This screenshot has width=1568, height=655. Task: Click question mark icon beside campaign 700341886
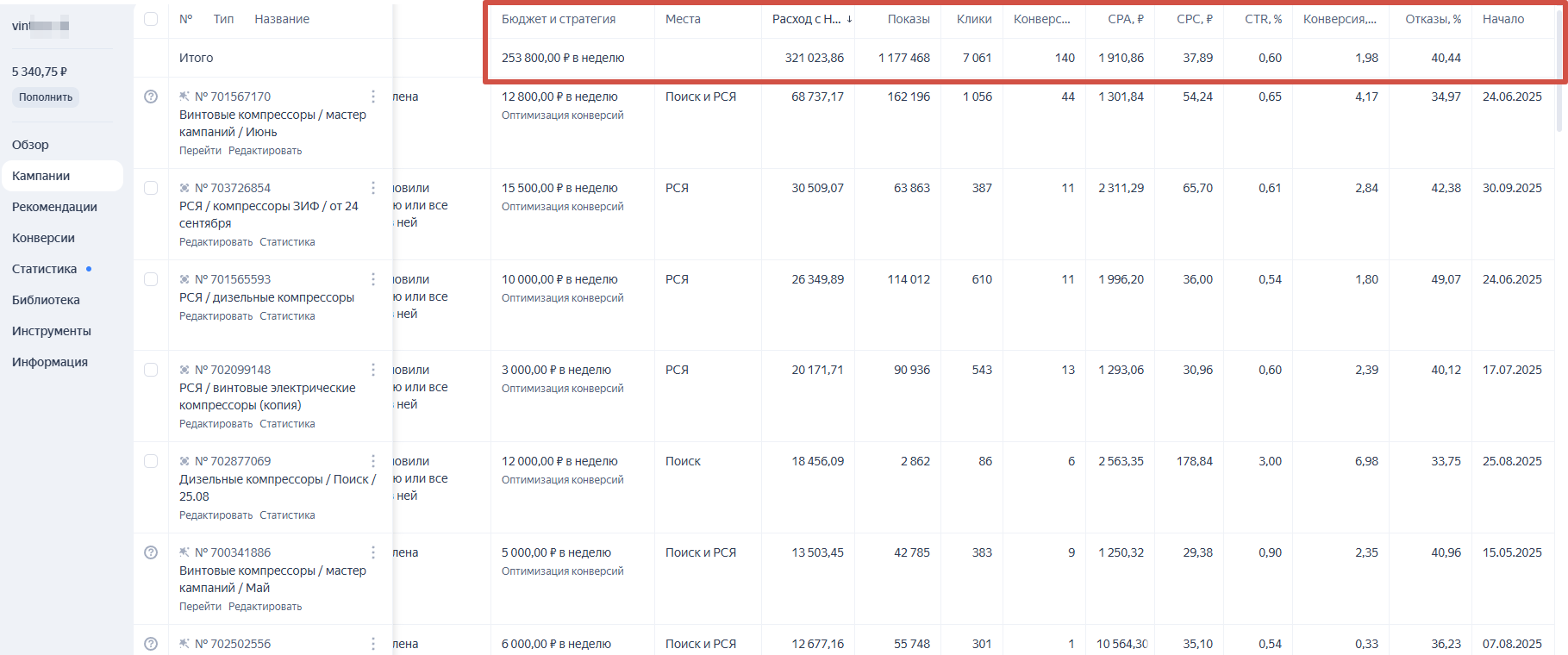point(151,552)
